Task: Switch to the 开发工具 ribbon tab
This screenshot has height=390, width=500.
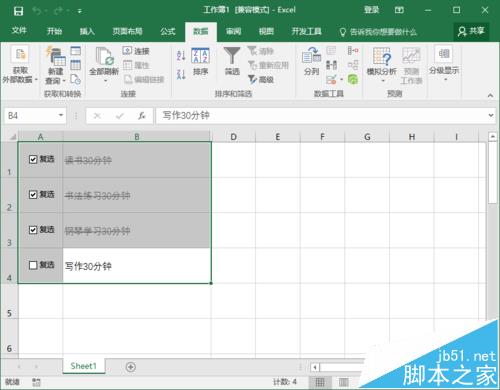Action: pos(307,31)
